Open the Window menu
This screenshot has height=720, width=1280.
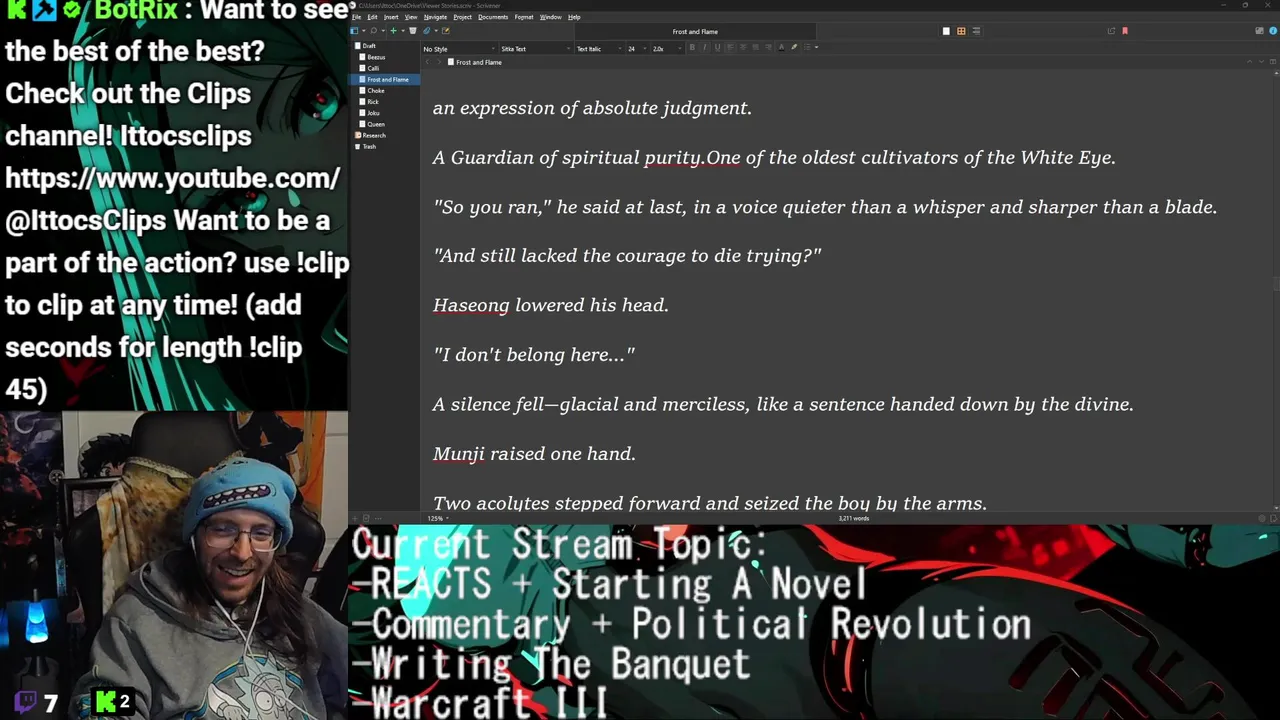coord(550,17)
